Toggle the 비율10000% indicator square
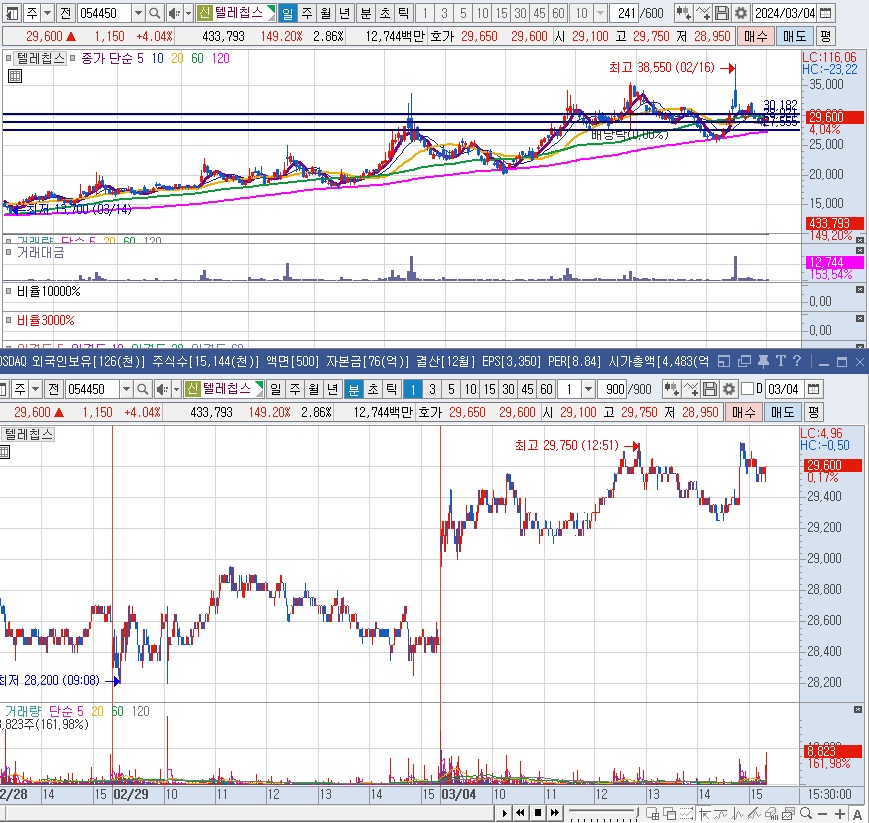Image resolution: width=869 pixels, height=823 pixels. pos(8,291)
